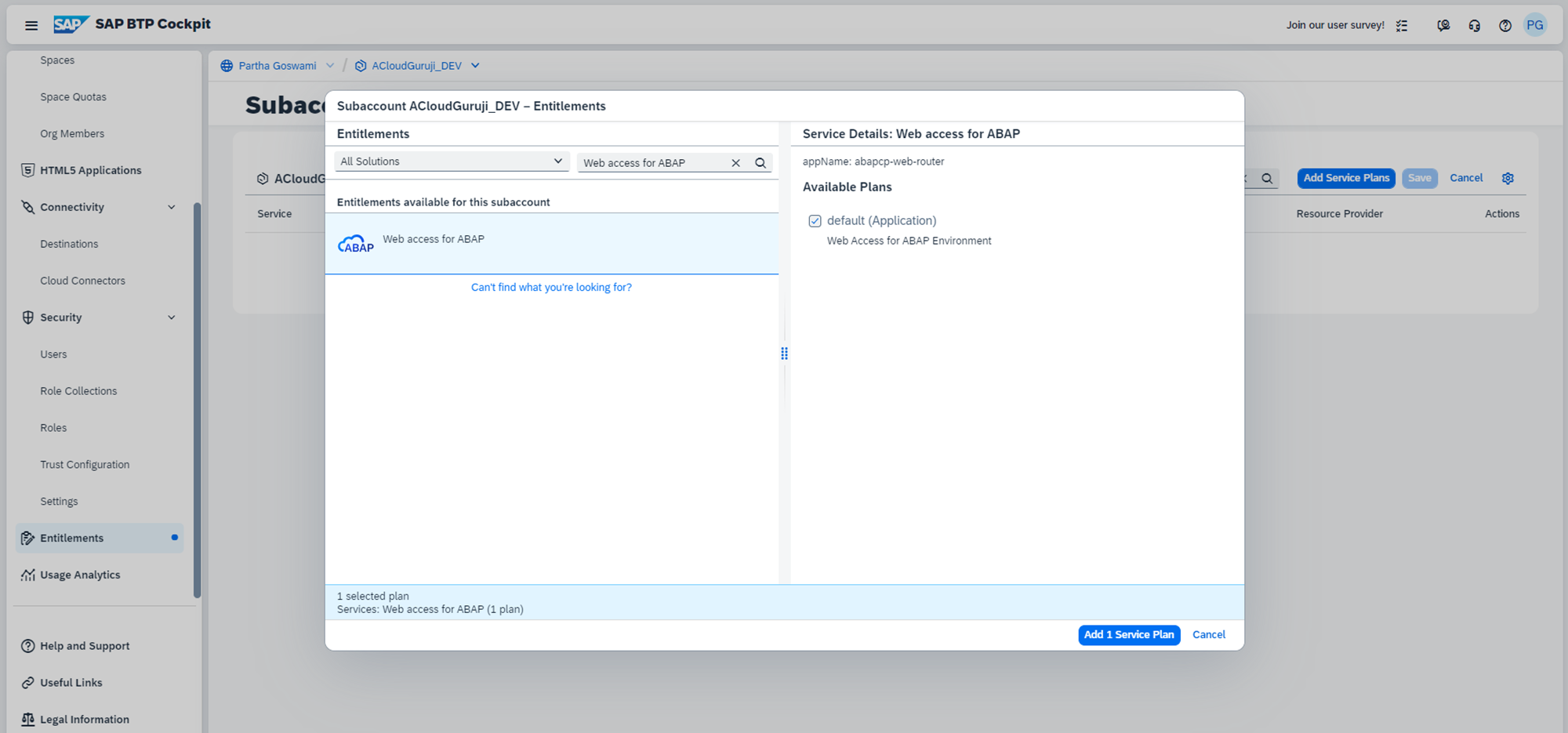
Task: Expand the ACloudGuruji_DEV breadcrumb dropdown
Action: 475,66
